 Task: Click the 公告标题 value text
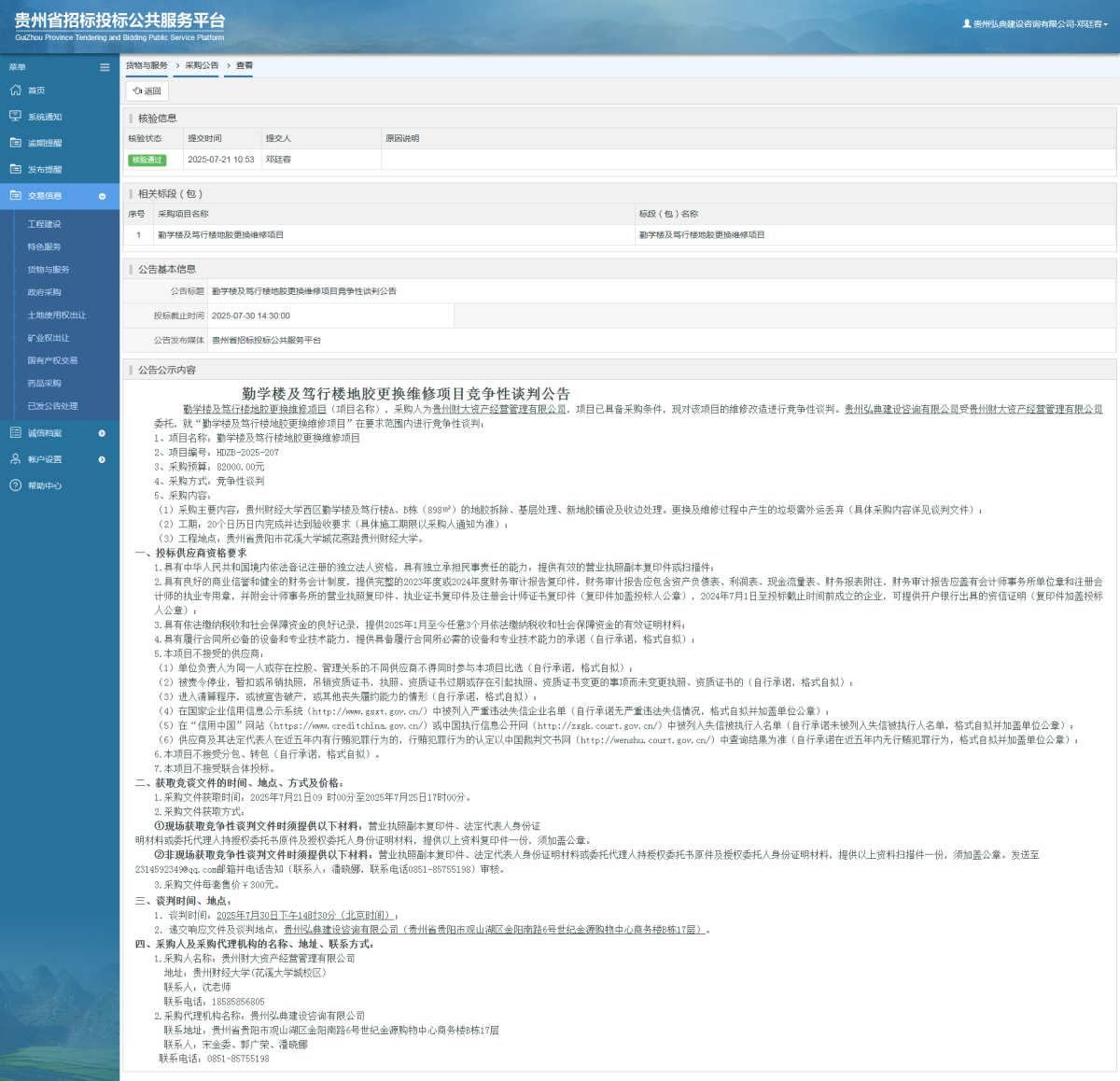[x=304, y=291]
